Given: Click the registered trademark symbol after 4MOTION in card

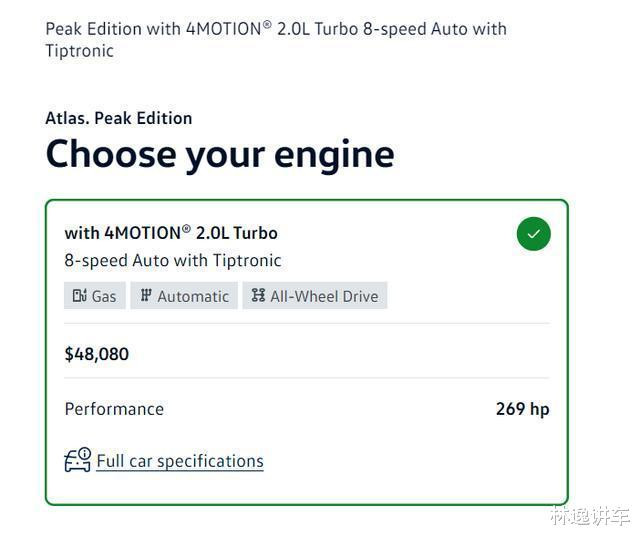Looking at the screenshot, I should click(186, 228).
